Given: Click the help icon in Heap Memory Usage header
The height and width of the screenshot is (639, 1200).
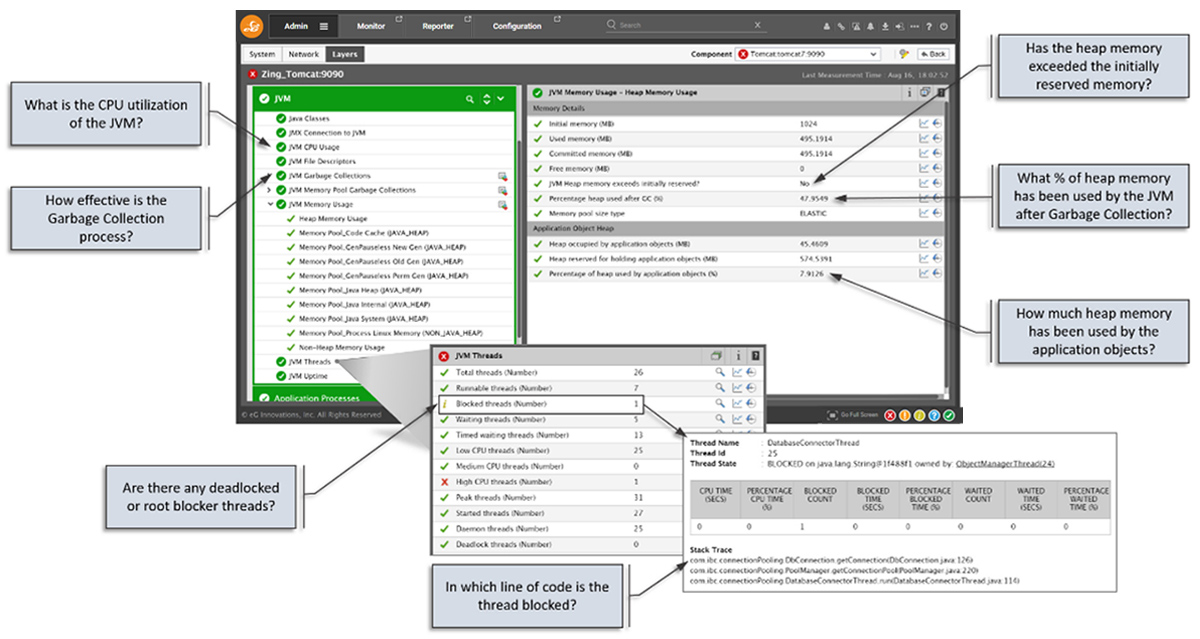Looking at the screenshot, I should click(941, 92).
